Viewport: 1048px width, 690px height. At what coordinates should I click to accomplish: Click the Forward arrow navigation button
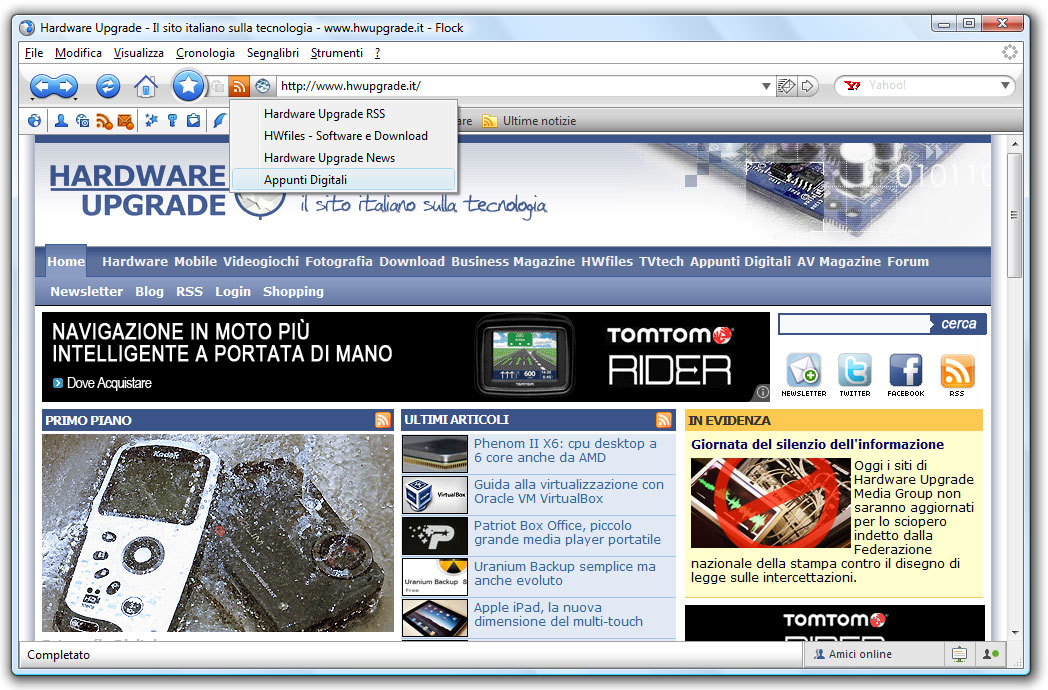point(66,86)
